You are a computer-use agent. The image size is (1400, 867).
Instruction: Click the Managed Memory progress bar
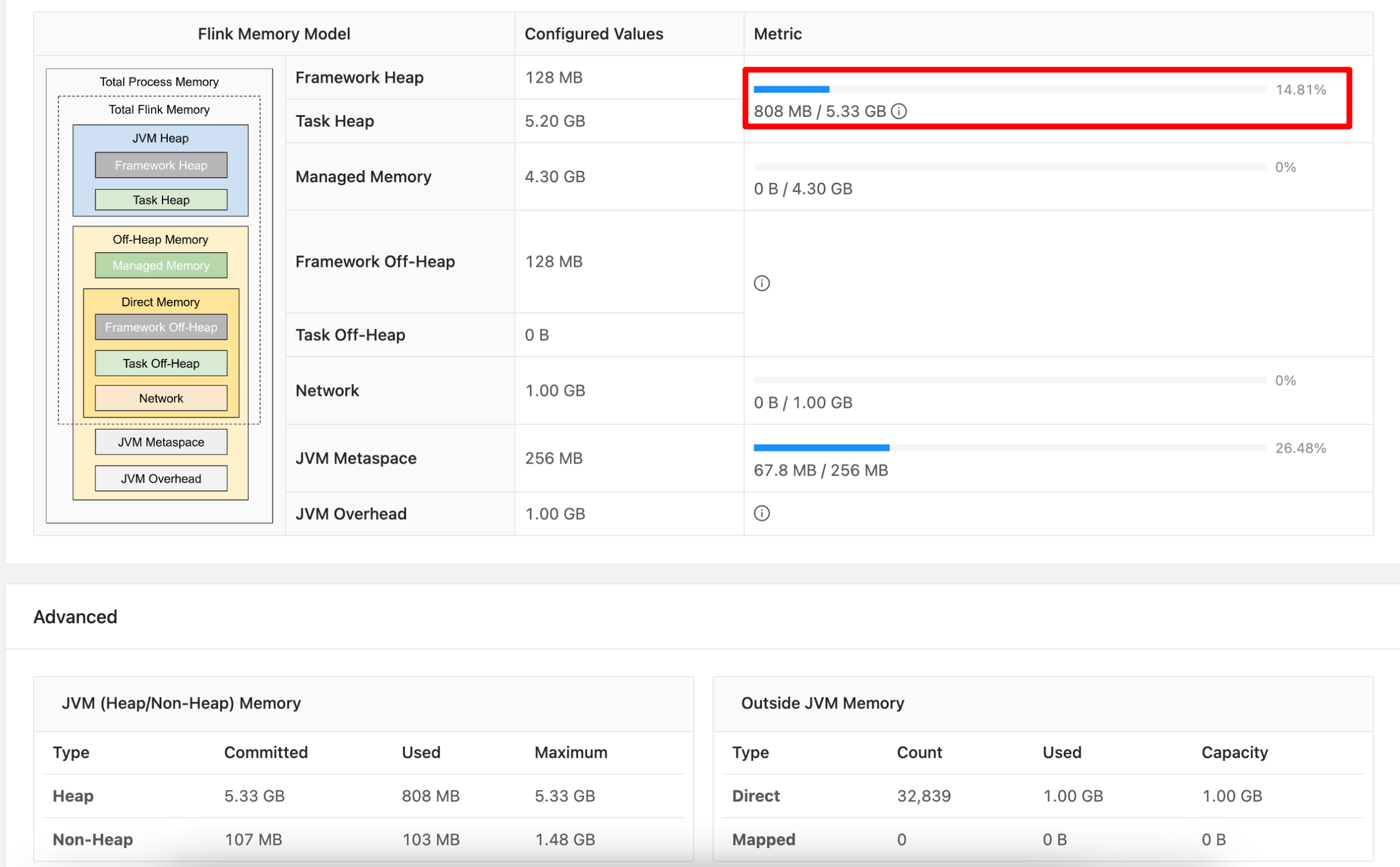pyautogui.click(x=1009, y=167)
